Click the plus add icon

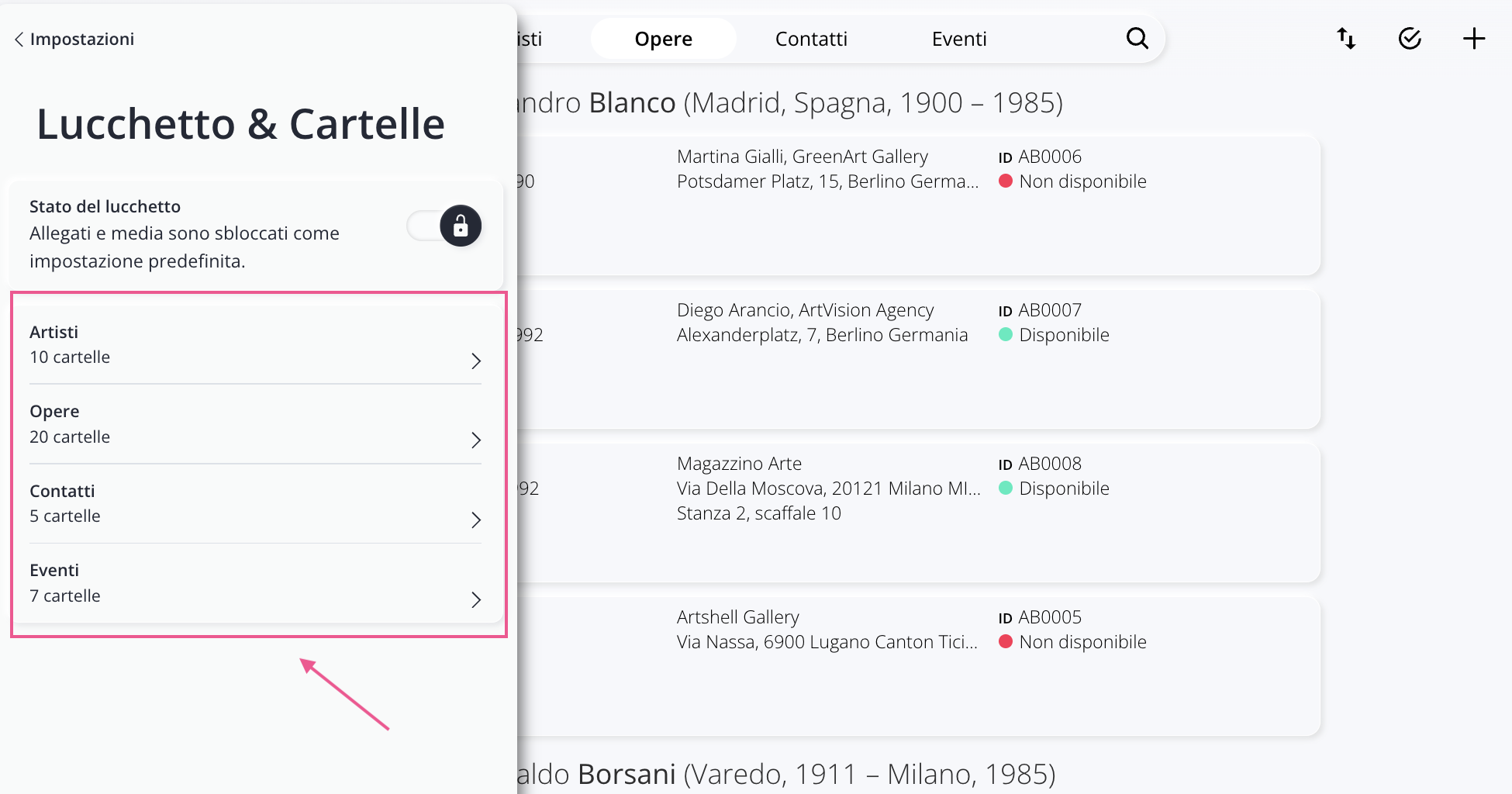pyautogui.click(x=1473, y=39)
